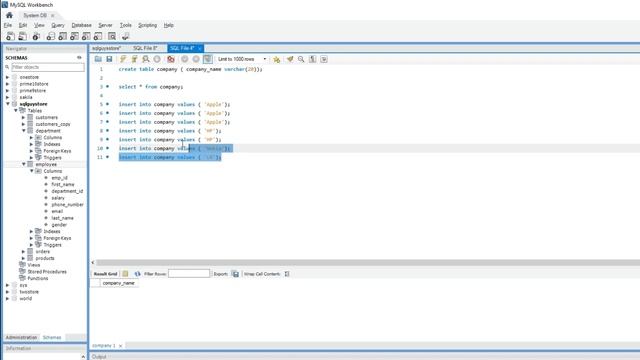Go to the Workbench home screen icon
Viewport: 640px width, 360px height.
coord(9,16)
